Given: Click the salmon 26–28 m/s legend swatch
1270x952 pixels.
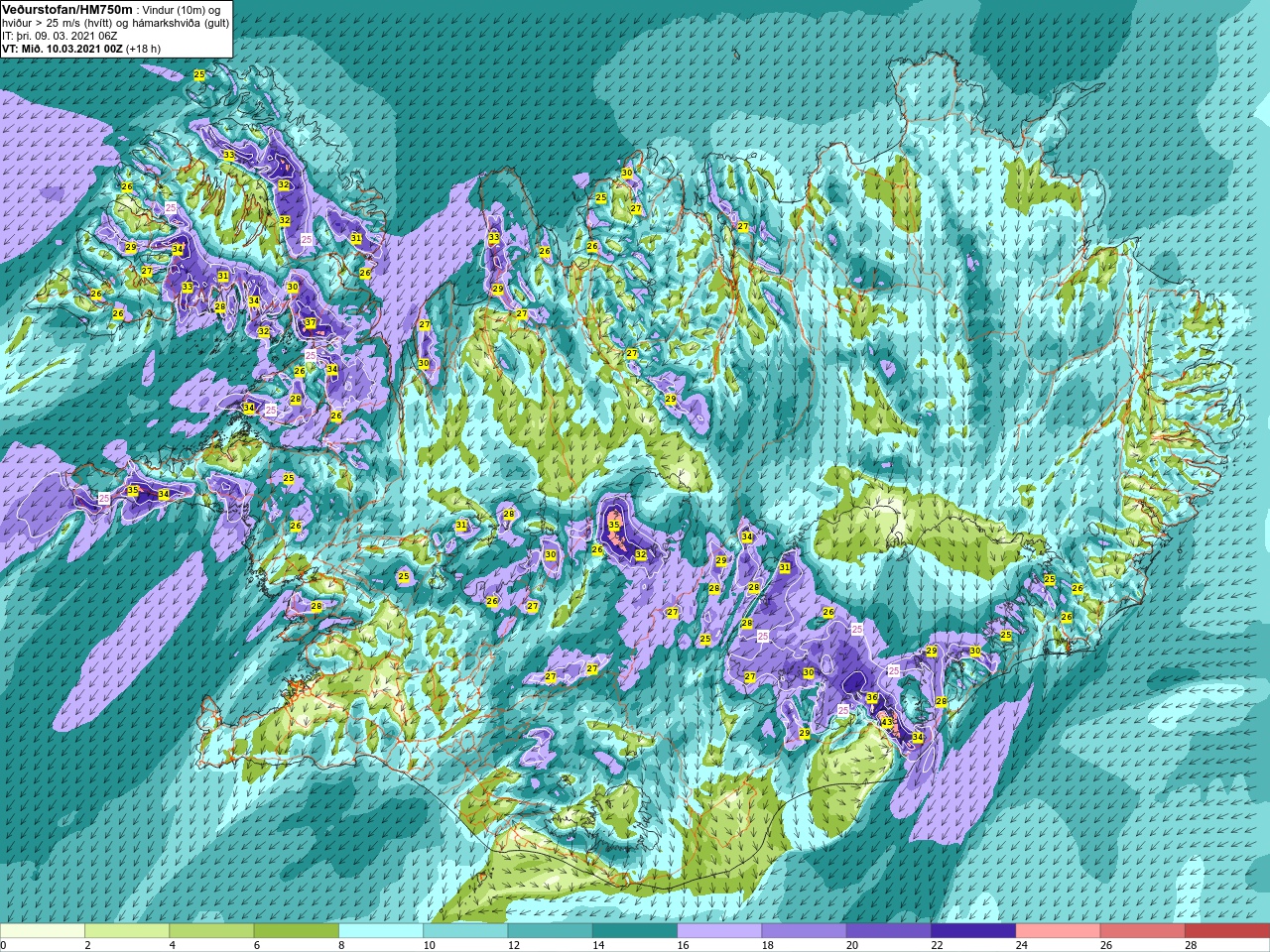Looking at the screenshot, I should click(x=1143, y=931).
